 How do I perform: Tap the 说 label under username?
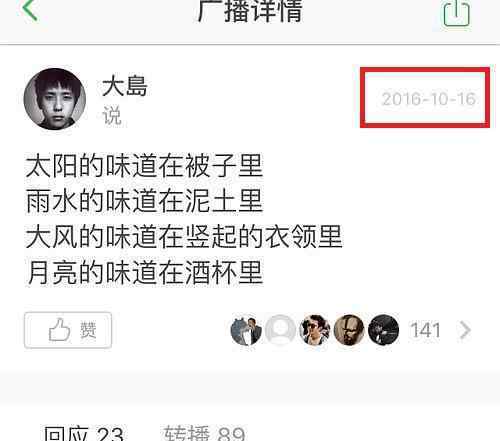tap(112, 116)
